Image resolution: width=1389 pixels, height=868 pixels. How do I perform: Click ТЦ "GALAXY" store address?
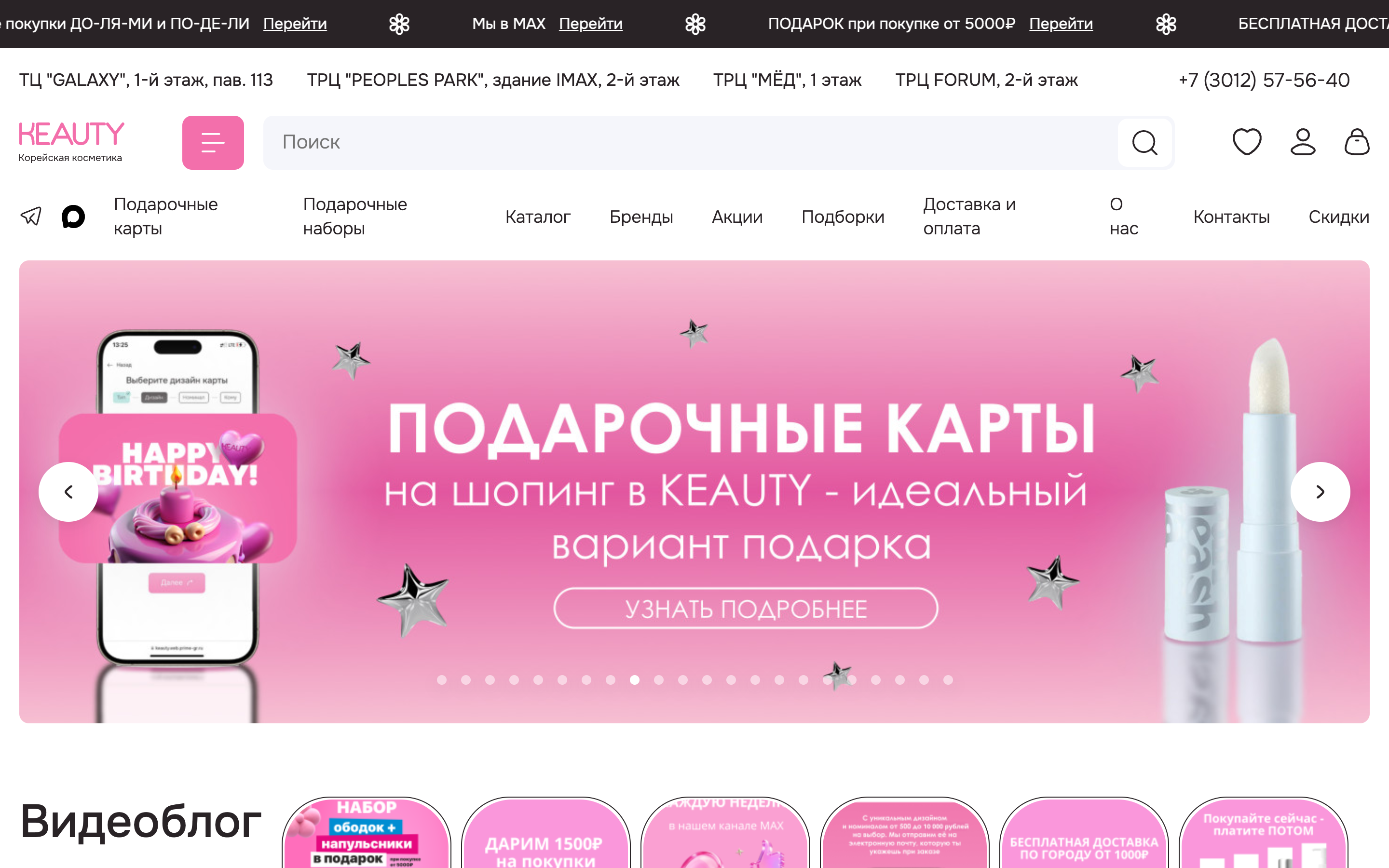pyautogui.click(x=146, y=80)
